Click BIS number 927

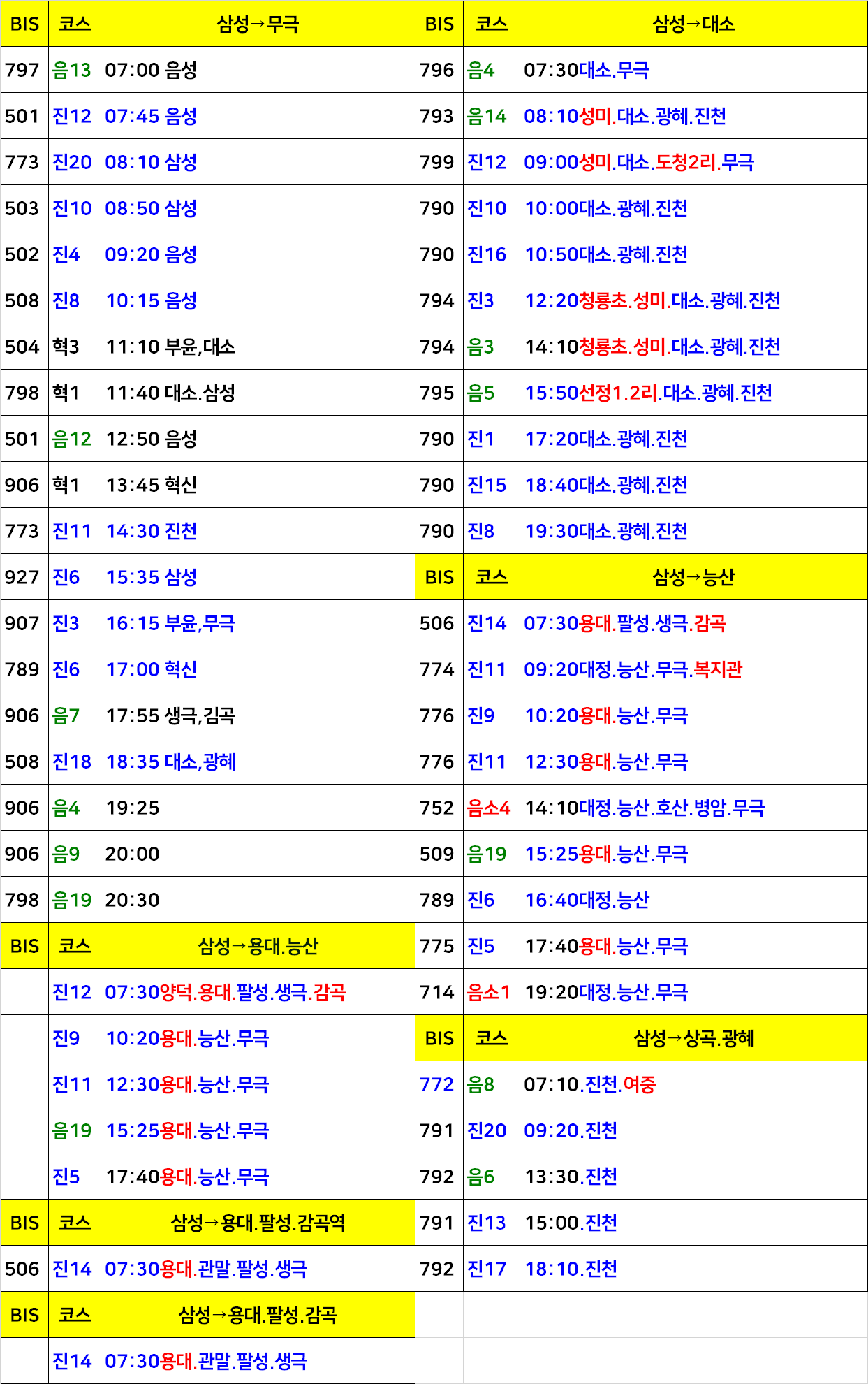click(22, 577)
